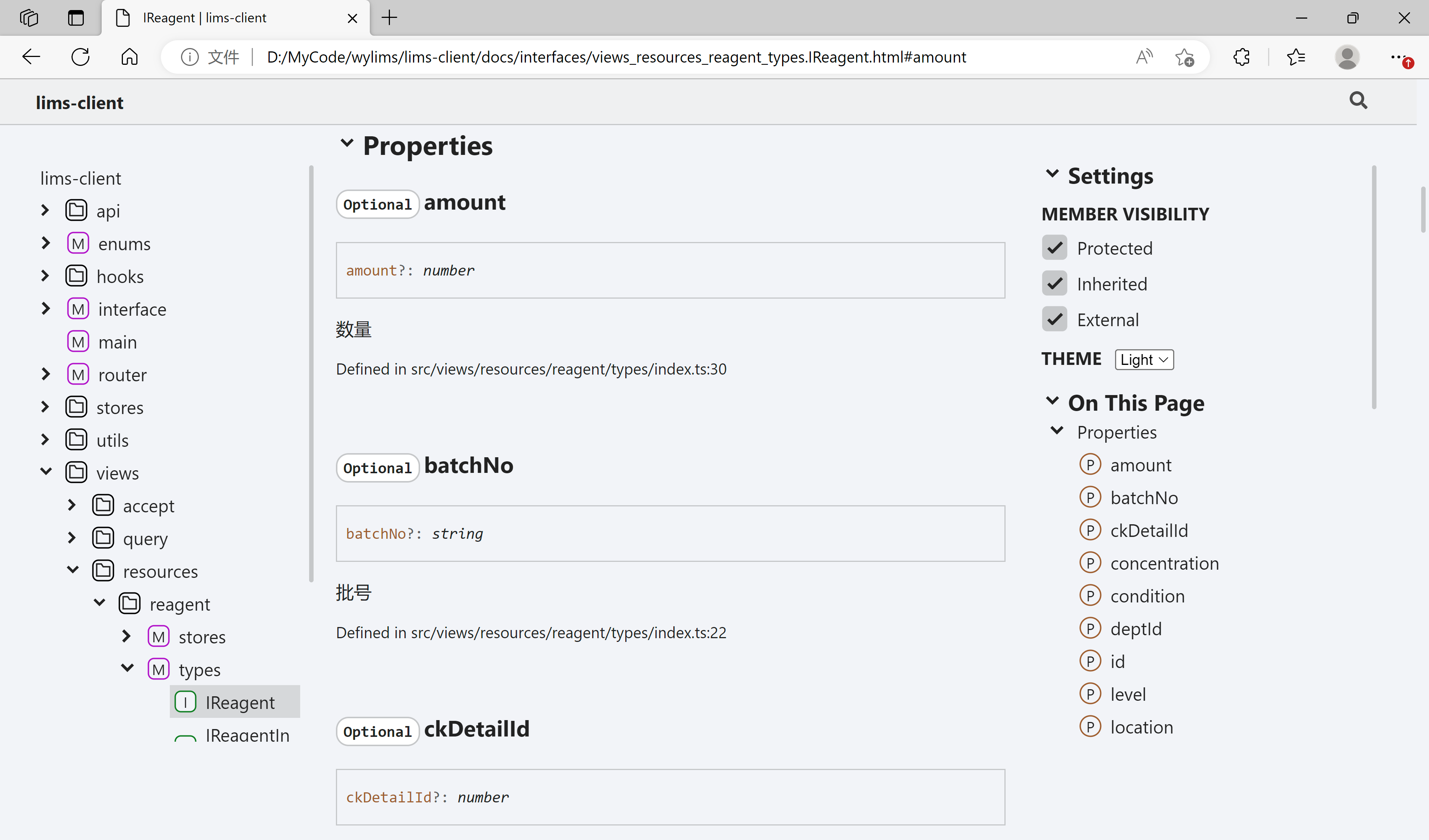
Task: Click the read aloud icon in the address bar
Action: pos(1144,57)
